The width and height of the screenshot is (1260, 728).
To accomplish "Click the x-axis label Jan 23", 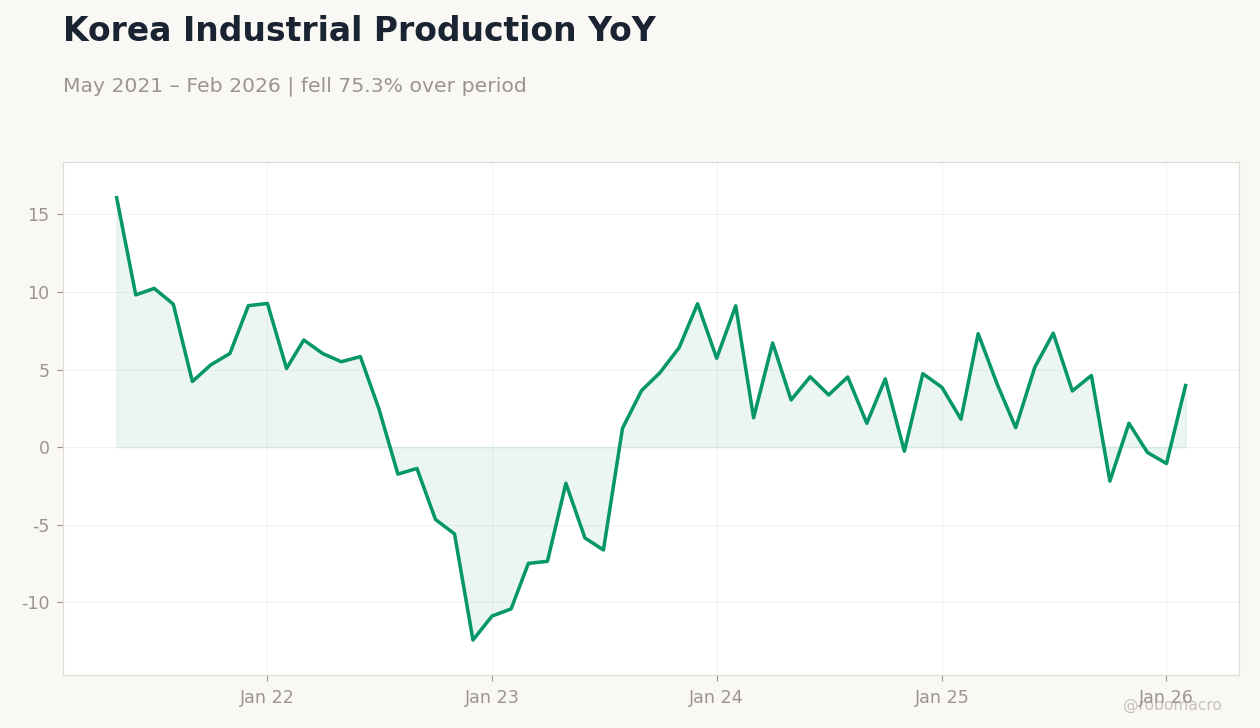I will coord(492,698).
